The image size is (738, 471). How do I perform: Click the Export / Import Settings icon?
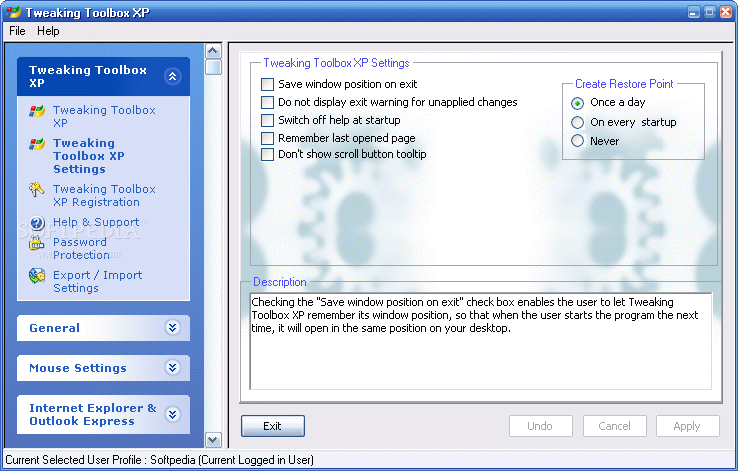click(37, 276)
